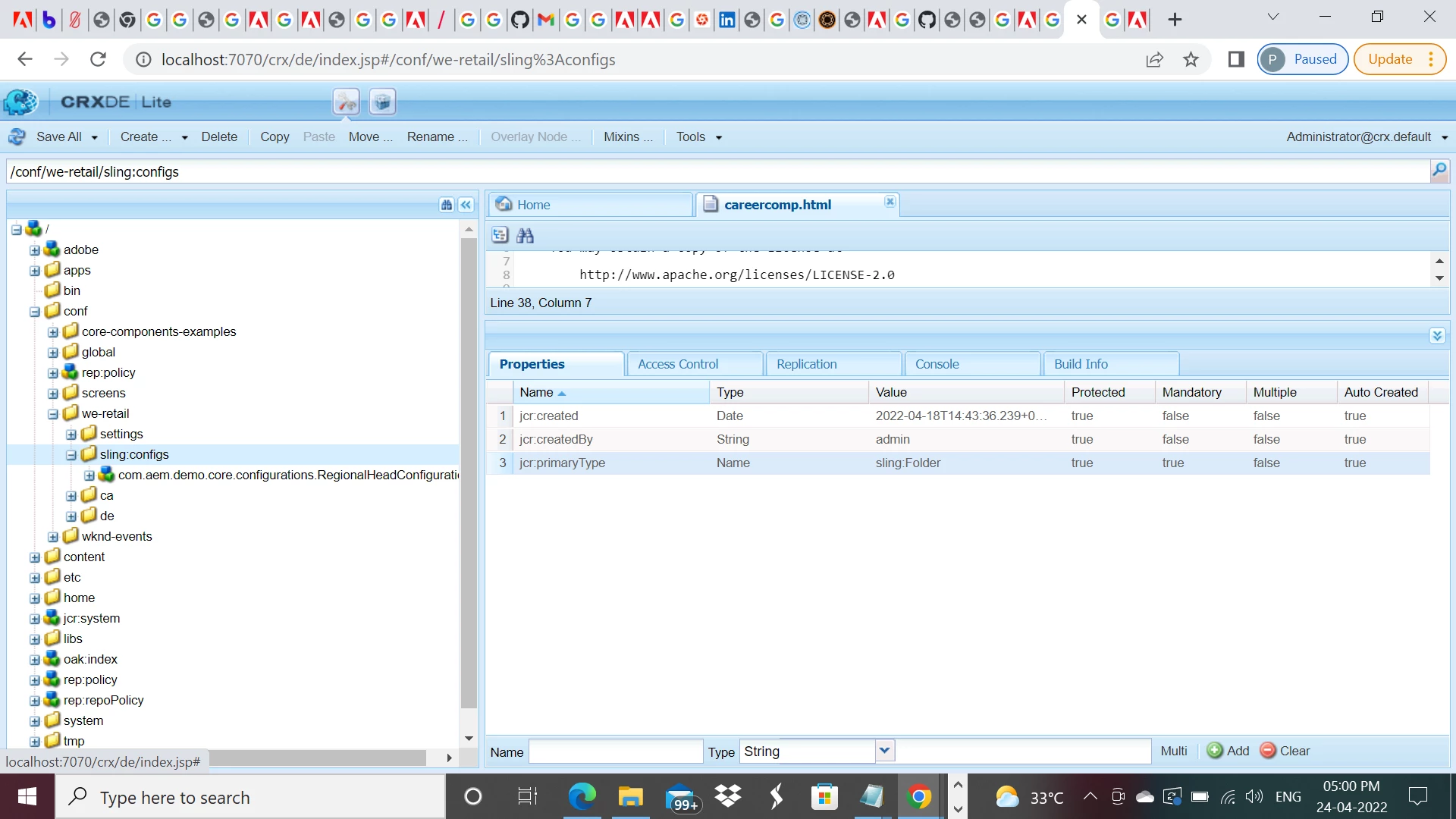Open the Tools dropdown menu
The height and width of the screenshot is (819, 1456).
click(x=698, y=137)
